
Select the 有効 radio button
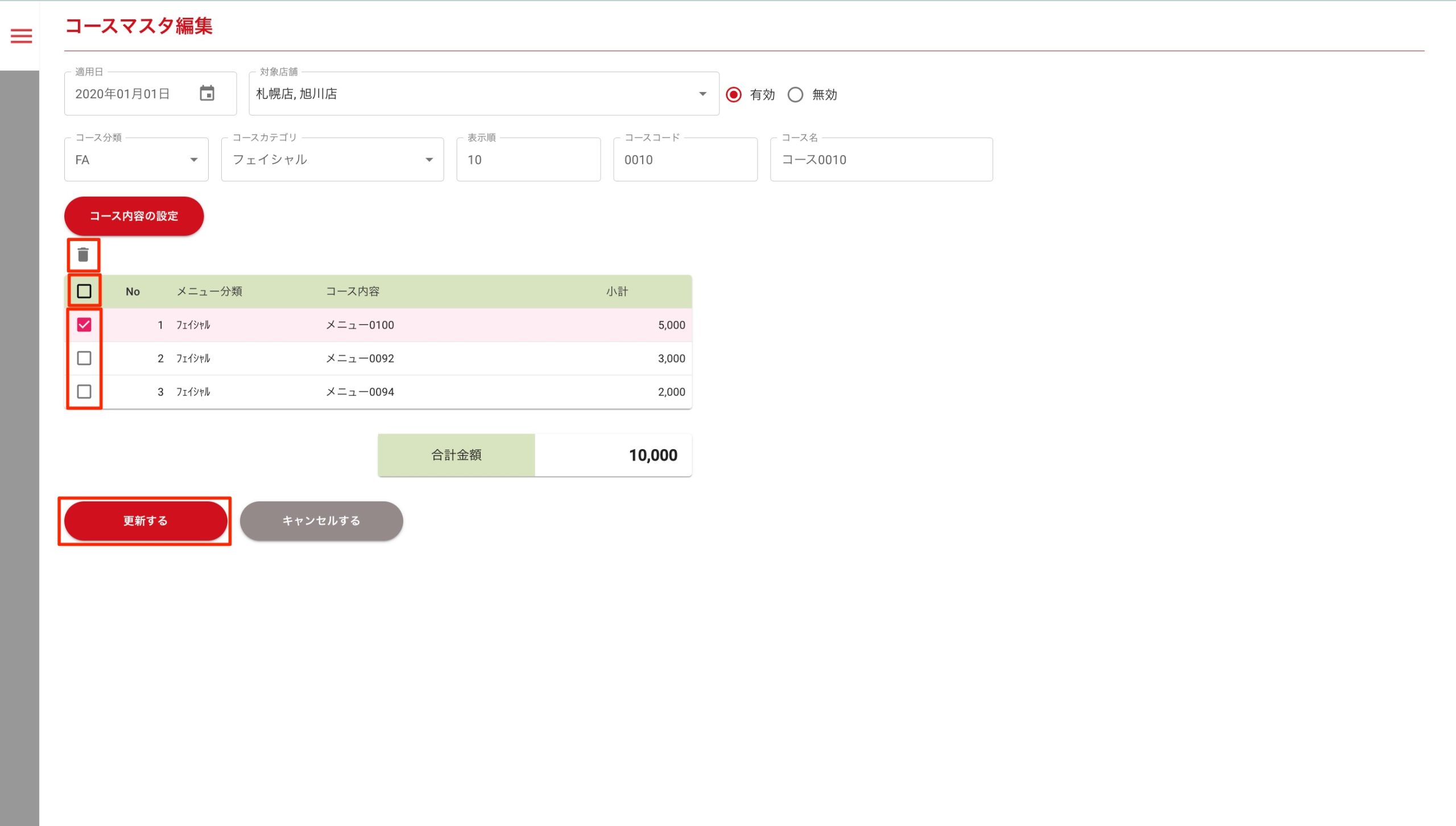[x=734, y=94]
